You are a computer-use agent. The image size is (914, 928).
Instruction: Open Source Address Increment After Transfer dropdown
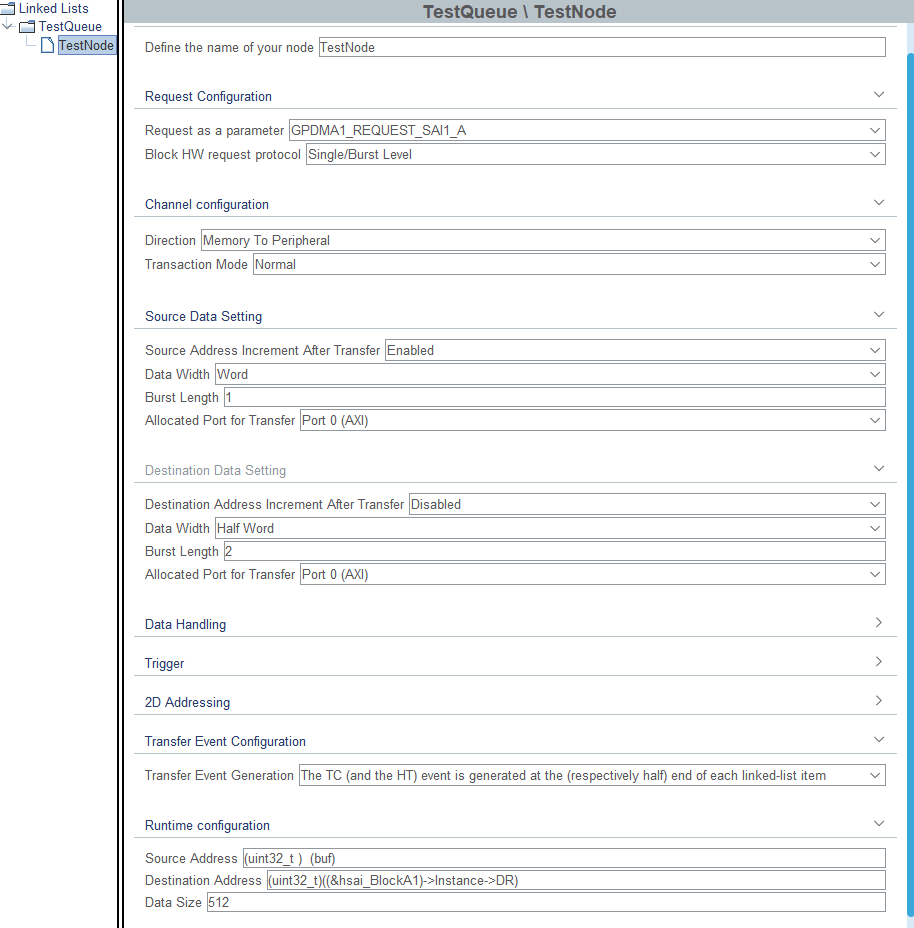click(635, 350)
